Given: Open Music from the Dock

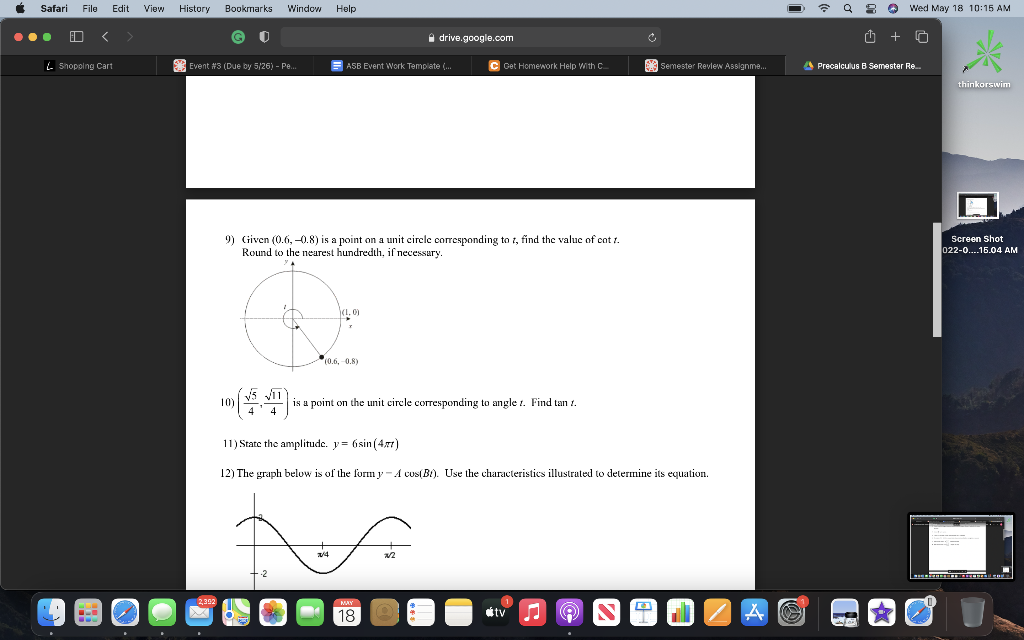Looking at the screenshot, I should pyautogui.click(x=532, y=613).
